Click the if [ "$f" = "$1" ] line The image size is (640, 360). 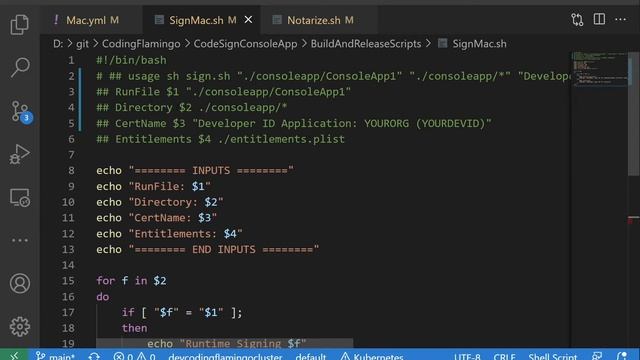click(x=182, y=312)
